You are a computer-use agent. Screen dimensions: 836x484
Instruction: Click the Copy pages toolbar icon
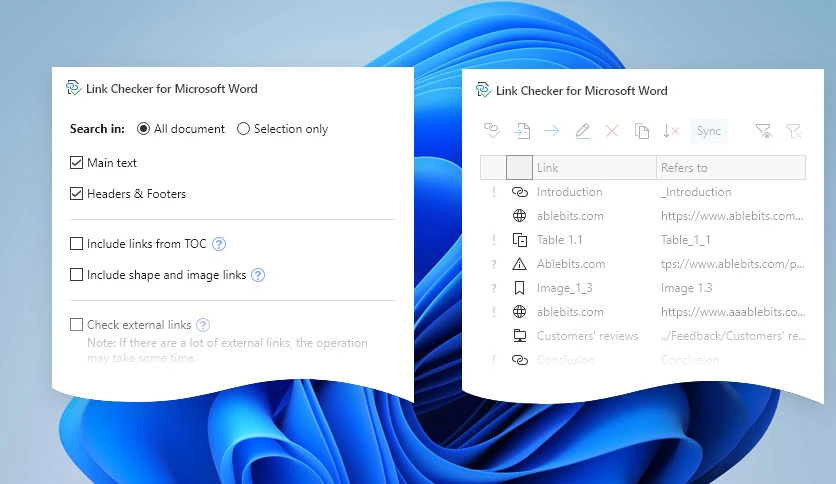click(x=641, y=131)
